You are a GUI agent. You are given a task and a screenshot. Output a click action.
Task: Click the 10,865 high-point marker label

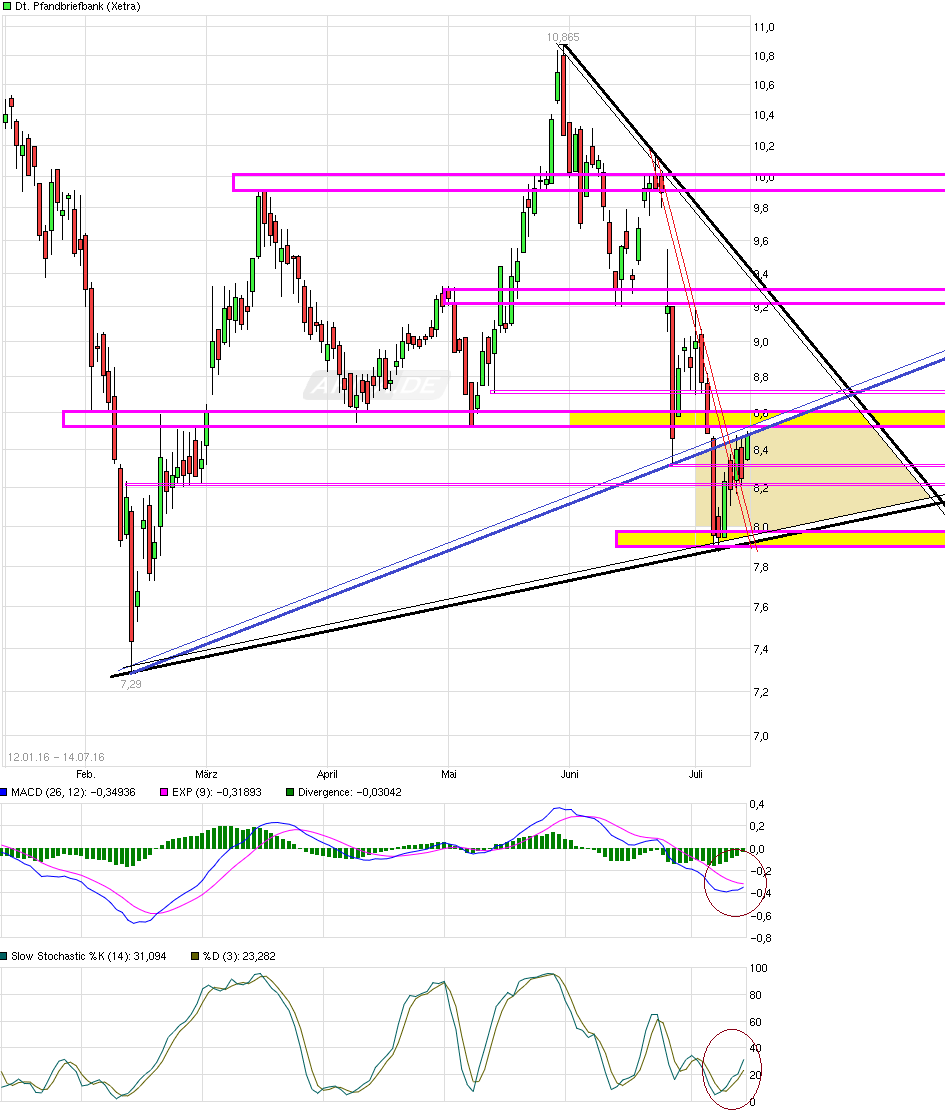click(x=564, y=35)
